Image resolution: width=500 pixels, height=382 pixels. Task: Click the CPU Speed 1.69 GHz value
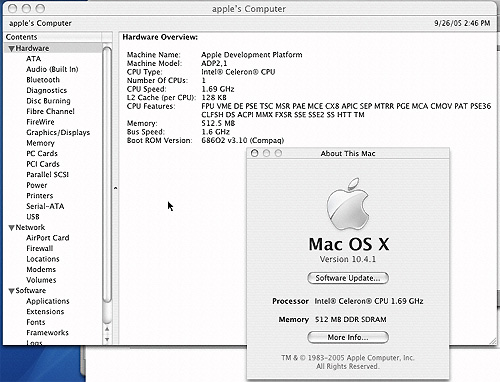click(218, 89)
